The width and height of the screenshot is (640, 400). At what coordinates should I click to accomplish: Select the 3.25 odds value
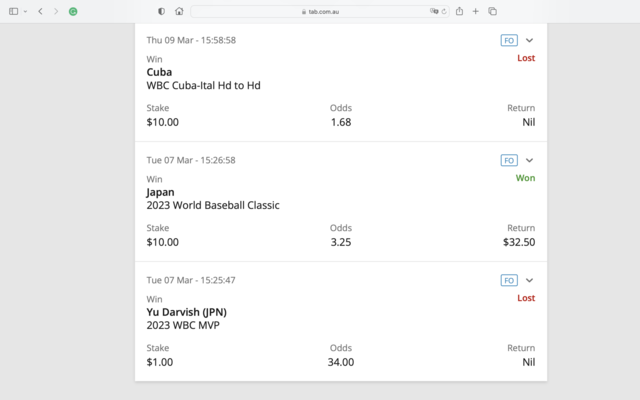(x=341, y=242)
